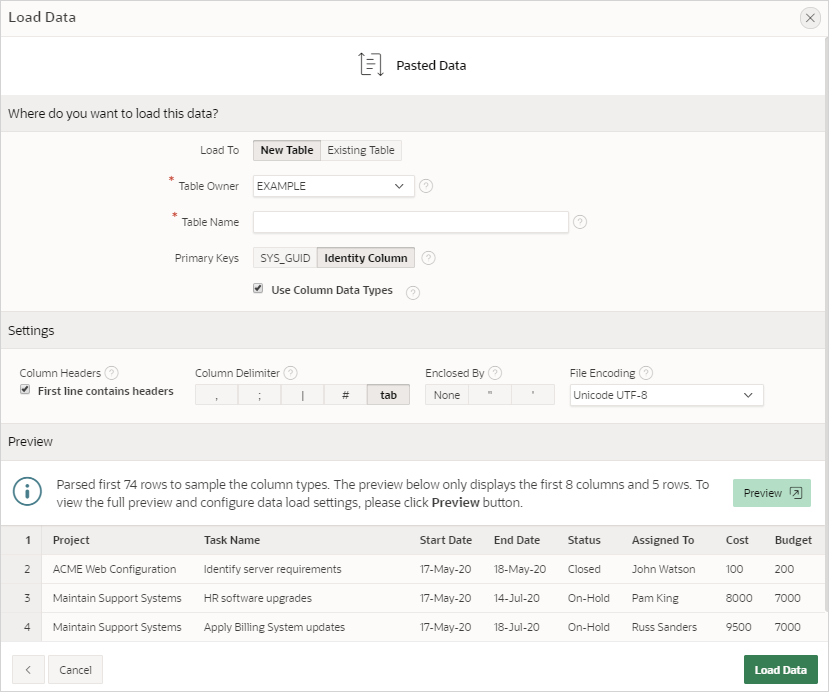Click the End Date column header
The height and width of the screenshot is (692, 829).
517,540
